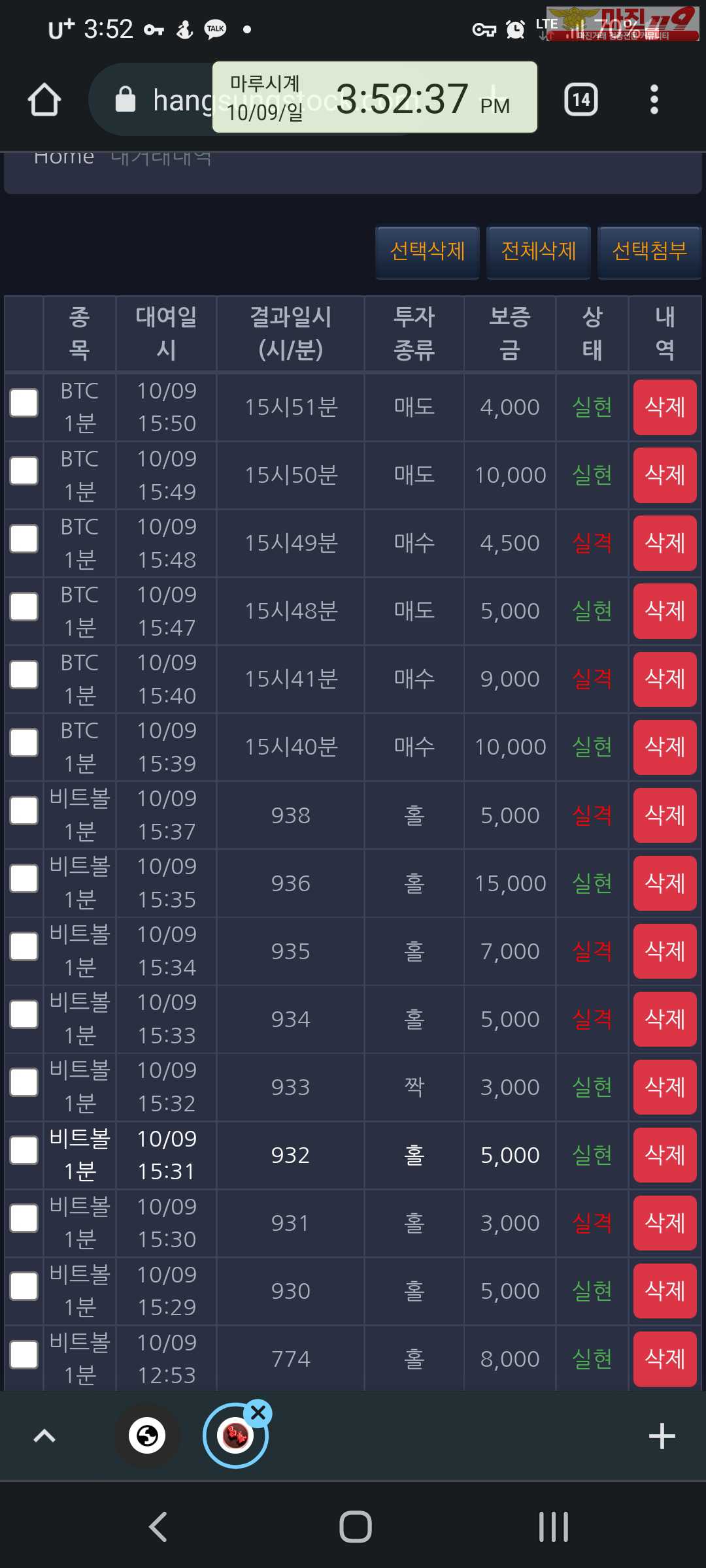Image resolution: width=706 pixels, height=1568 pixels.
Task: Expand the bottom bar up chevron
Action: [x=44, y=1436]
